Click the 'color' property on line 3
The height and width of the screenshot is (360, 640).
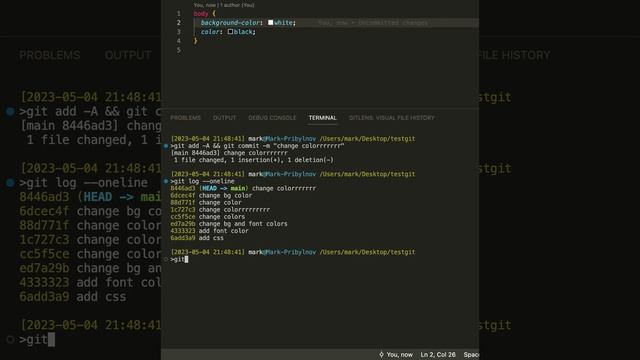tap(210, 31)
